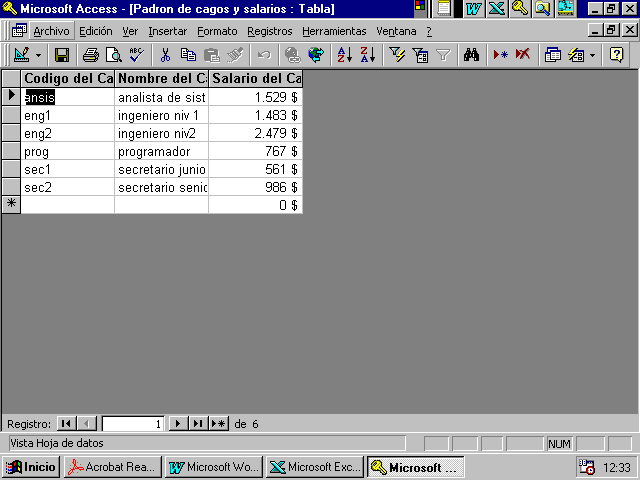
Task: Click the Copy icon
Action: [188, 55]
